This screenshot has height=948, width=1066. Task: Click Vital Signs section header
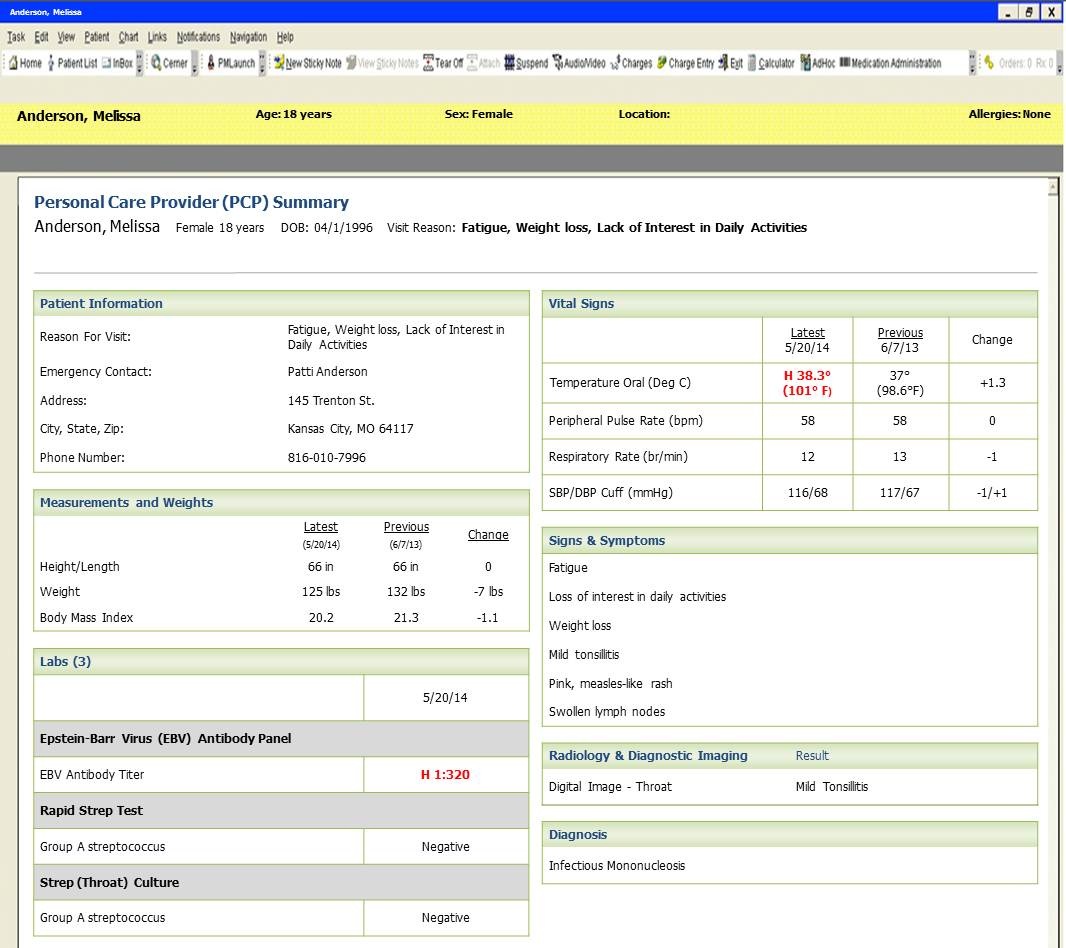(x=790, y=304)
